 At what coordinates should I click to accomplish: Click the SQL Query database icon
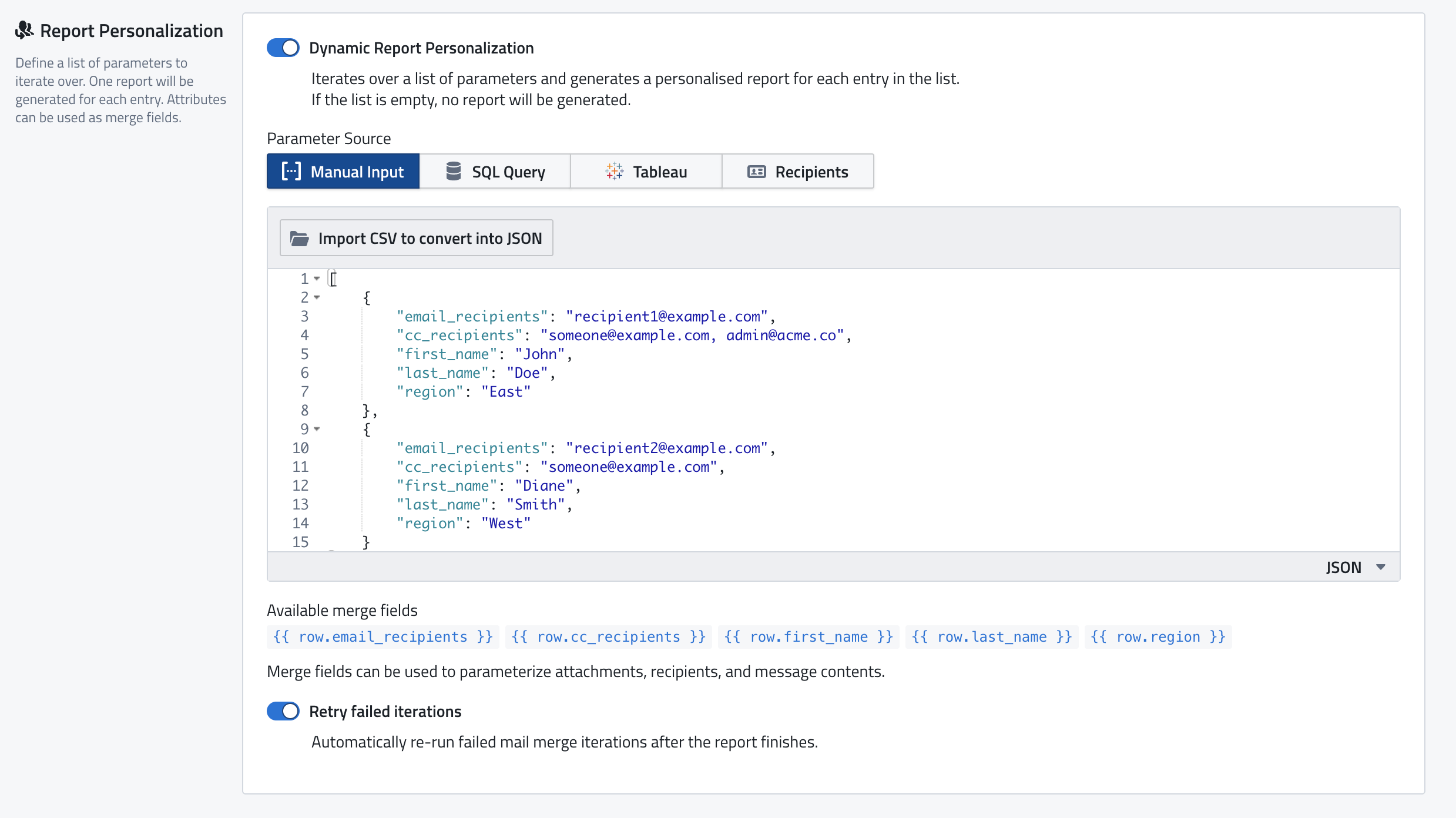[x=453, y=172]
